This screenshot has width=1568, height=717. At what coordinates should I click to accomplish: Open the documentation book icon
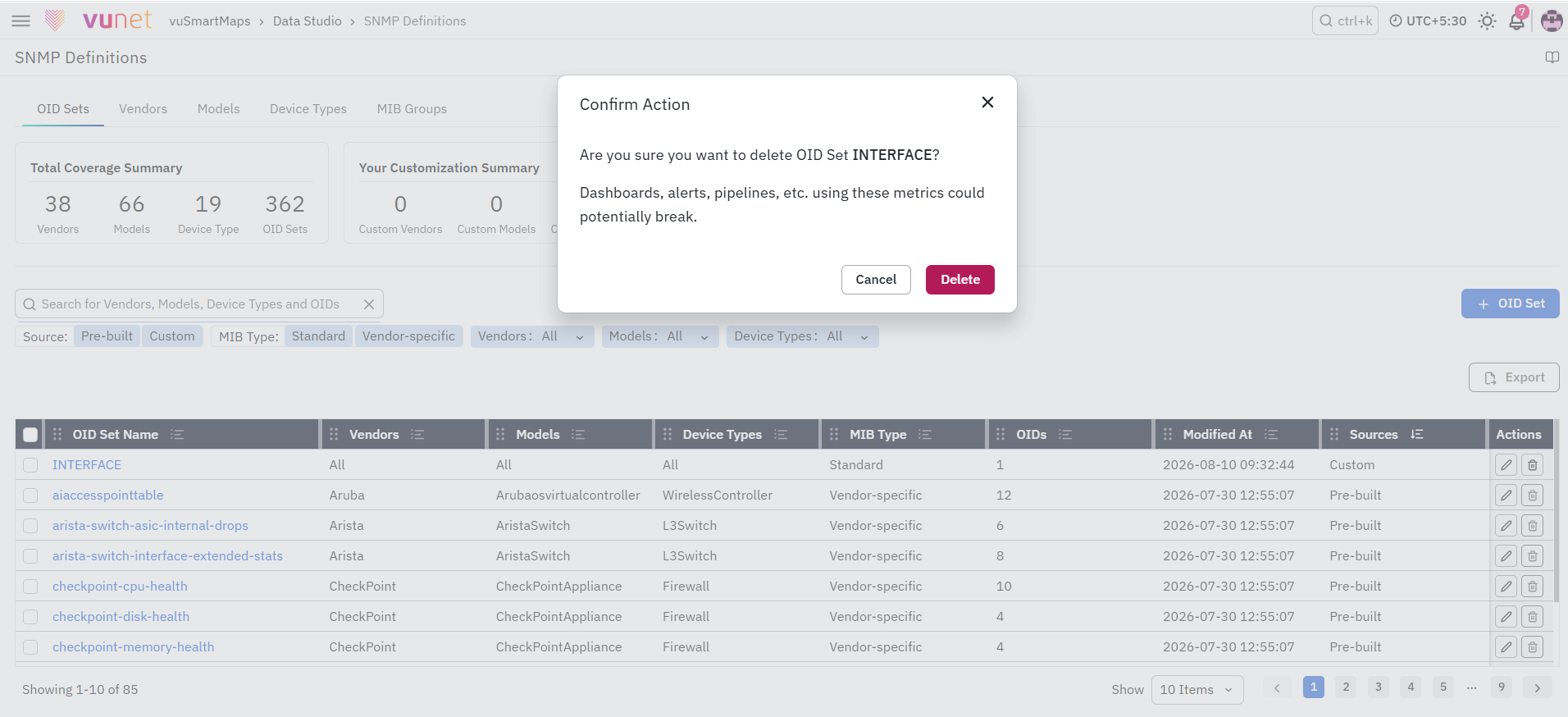point(1552,57)
